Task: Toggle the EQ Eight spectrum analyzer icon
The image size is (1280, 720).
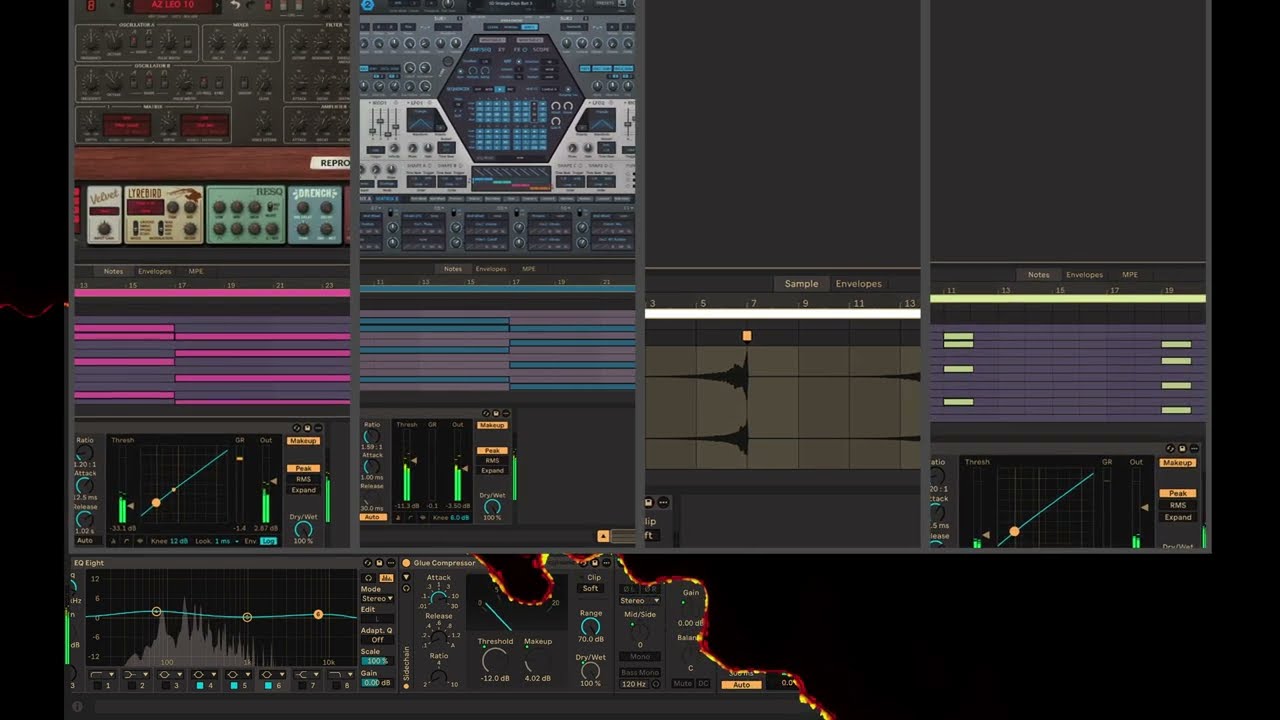Action: (386, 578)
